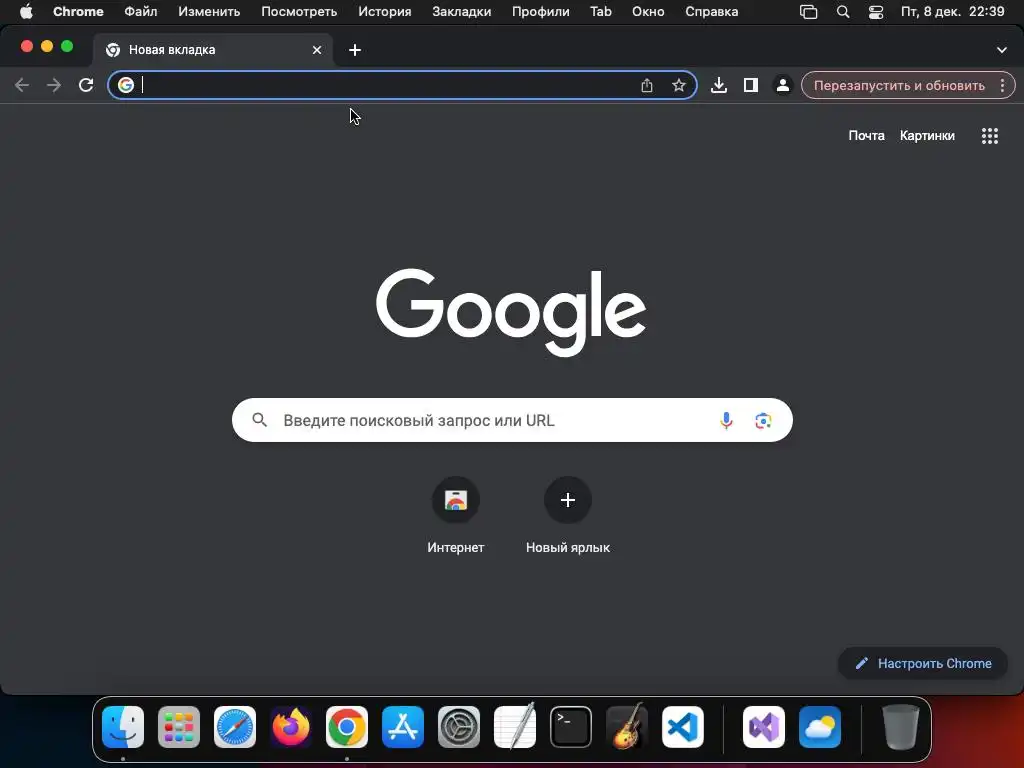Click magnifier icon in search box
Image resolution: width=1024 pixels, height=768 pixels.
coord(259,420)
